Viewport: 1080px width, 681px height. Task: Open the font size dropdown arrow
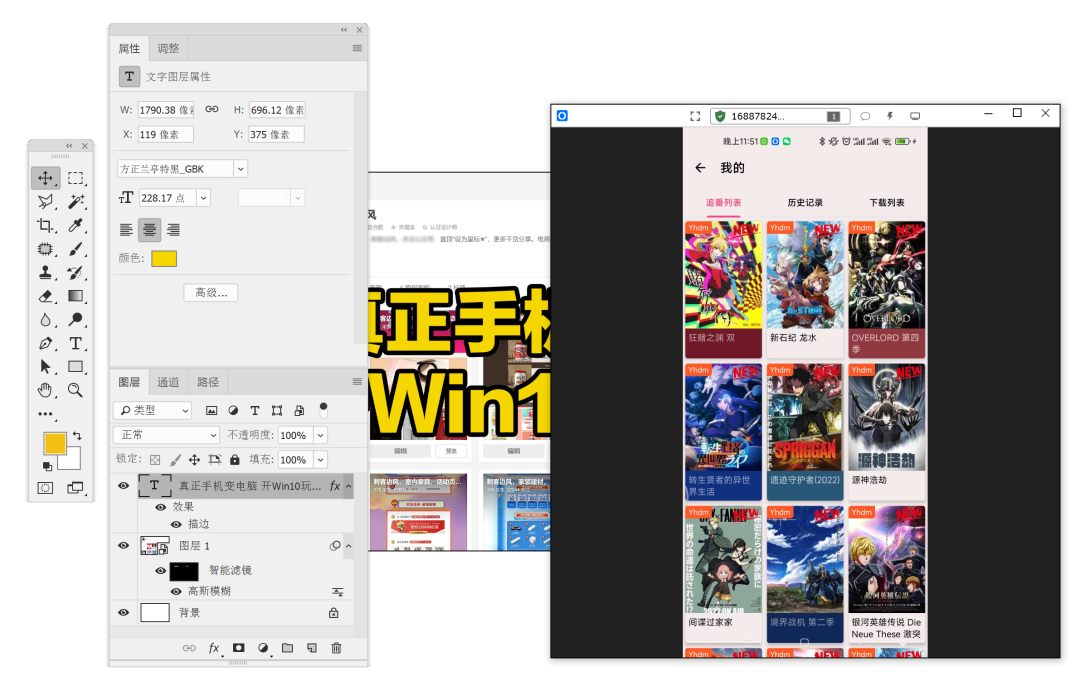point(204,198)
